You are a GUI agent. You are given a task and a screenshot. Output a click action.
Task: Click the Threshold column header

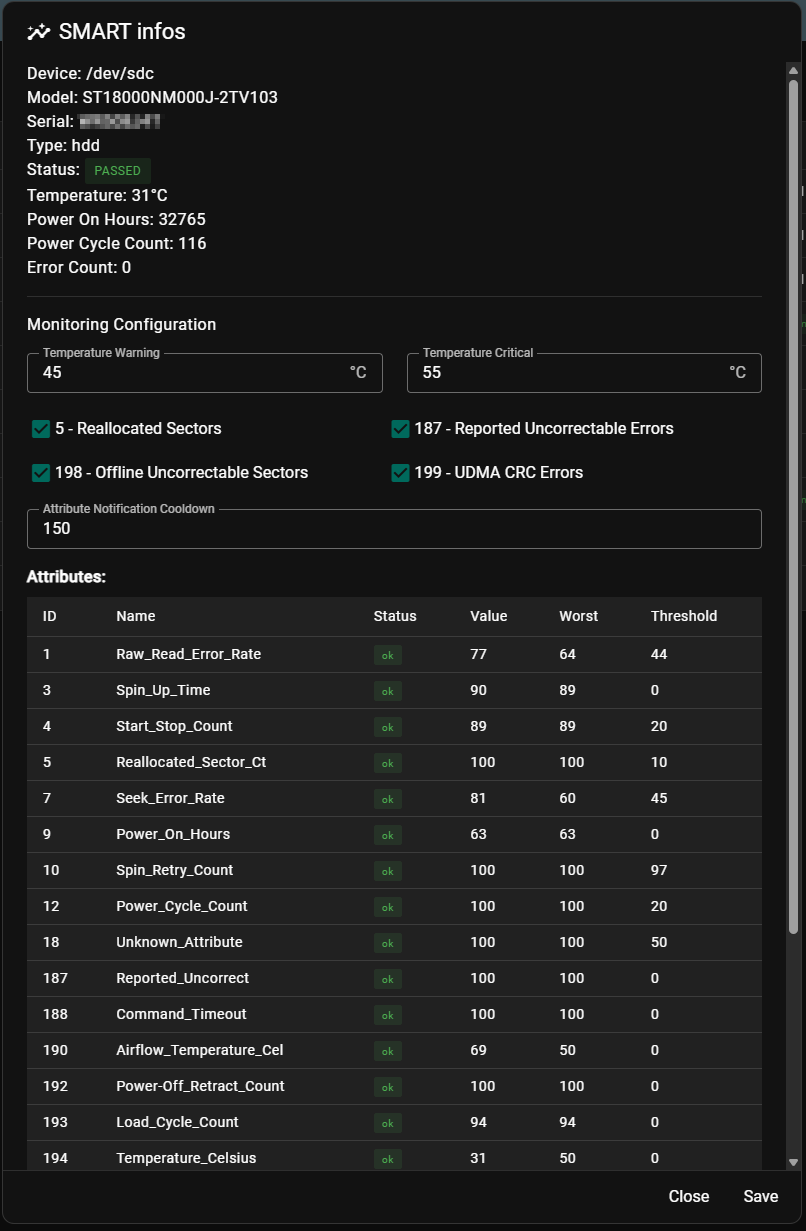point(683,616)
